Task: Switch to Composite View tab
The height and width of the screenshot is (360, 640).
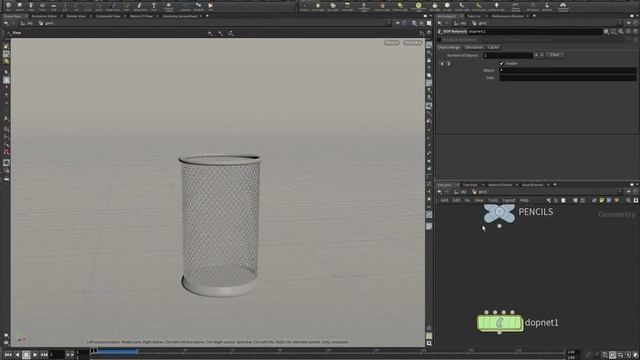Action: pos(108,16)
